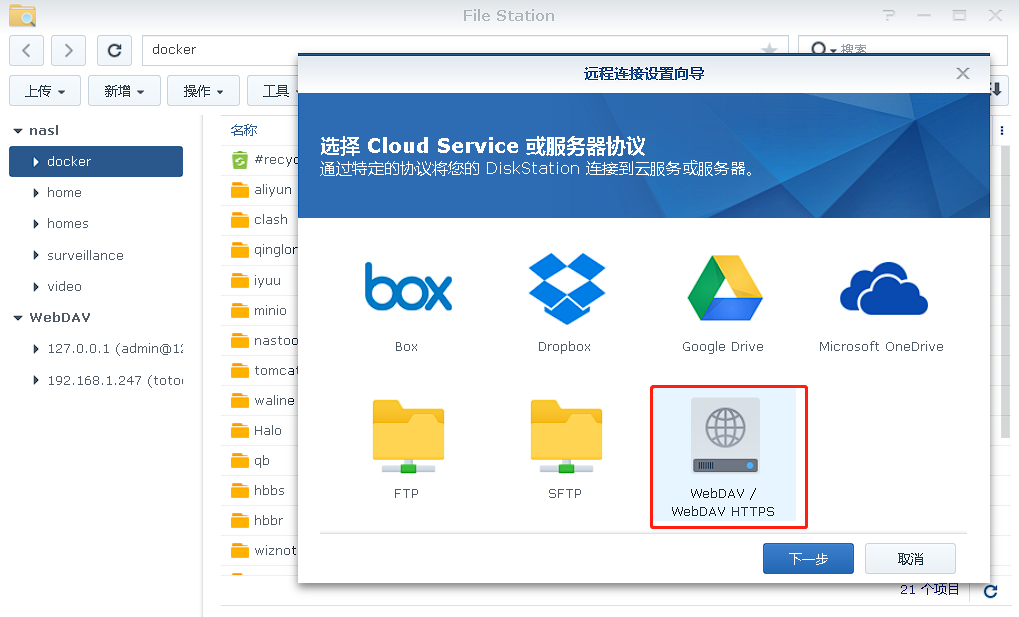Image resolution: width=1019 pixels, height=617 pixels.
Task: Expand the surveillance folder in the tree
Action: point(36,256)
